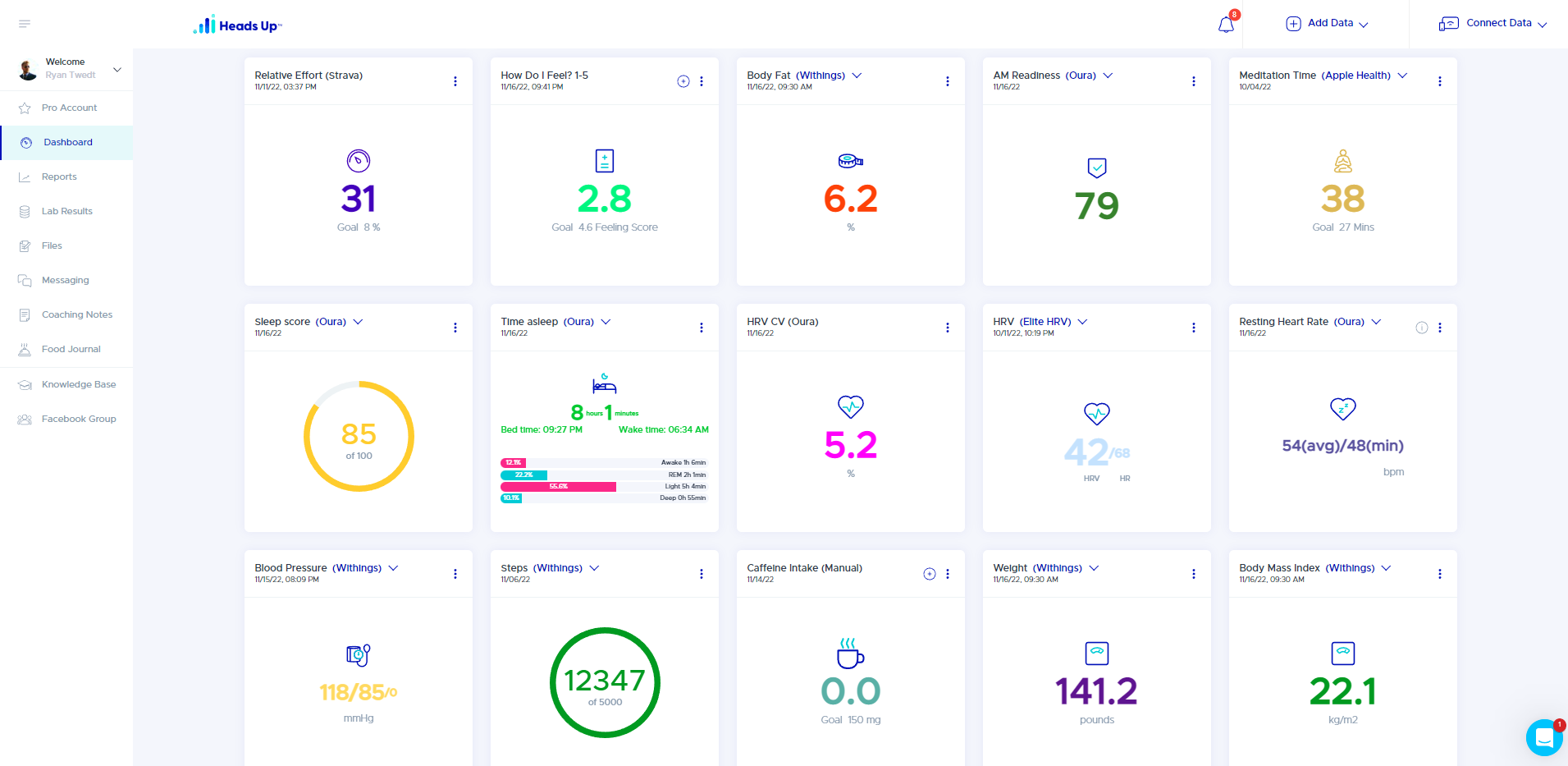The height and width of the screenshot is (766, 1568).
Task: Expand Body Mass Index source chevron
Action: point(1386,568)
